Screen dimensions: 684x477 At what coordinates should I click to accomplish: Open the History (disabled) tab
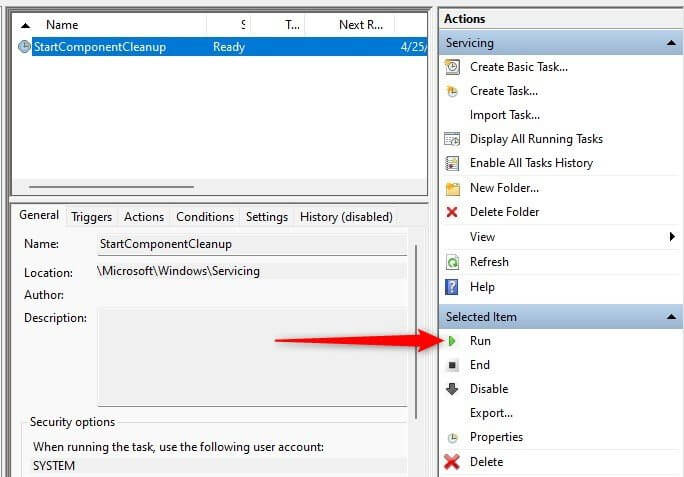click(x=346, y=217)
